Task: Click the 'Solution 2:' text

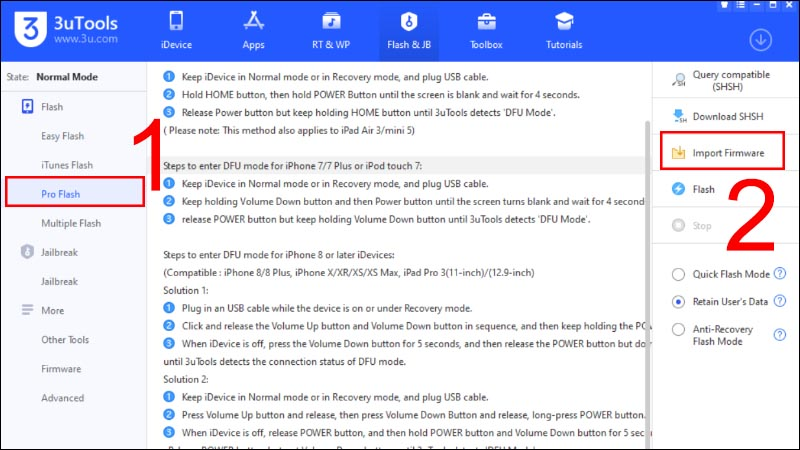Action: coord(186,379)
